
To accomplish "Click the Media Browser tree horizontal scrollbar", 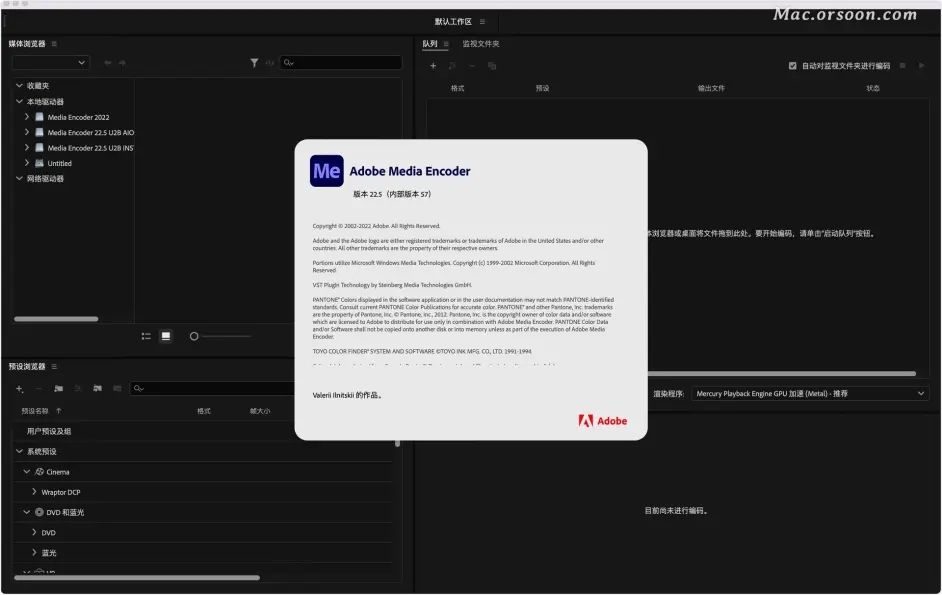I will [x=56, y=319].
